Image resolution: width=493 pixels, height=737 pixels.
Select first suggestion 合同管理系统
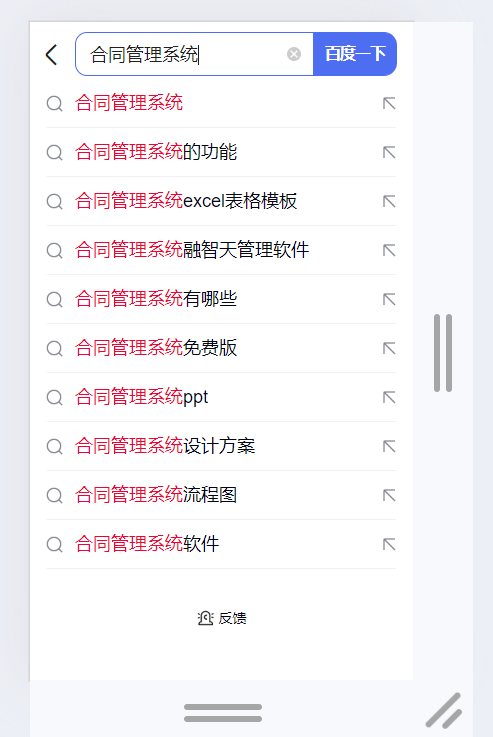point(221,103)
